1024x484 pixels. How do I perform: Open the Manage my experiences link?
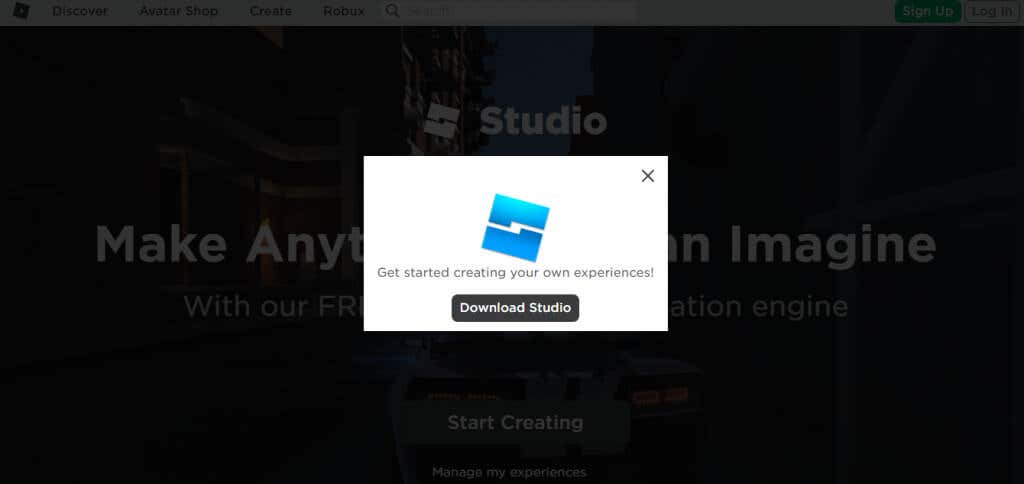point(509,472)
